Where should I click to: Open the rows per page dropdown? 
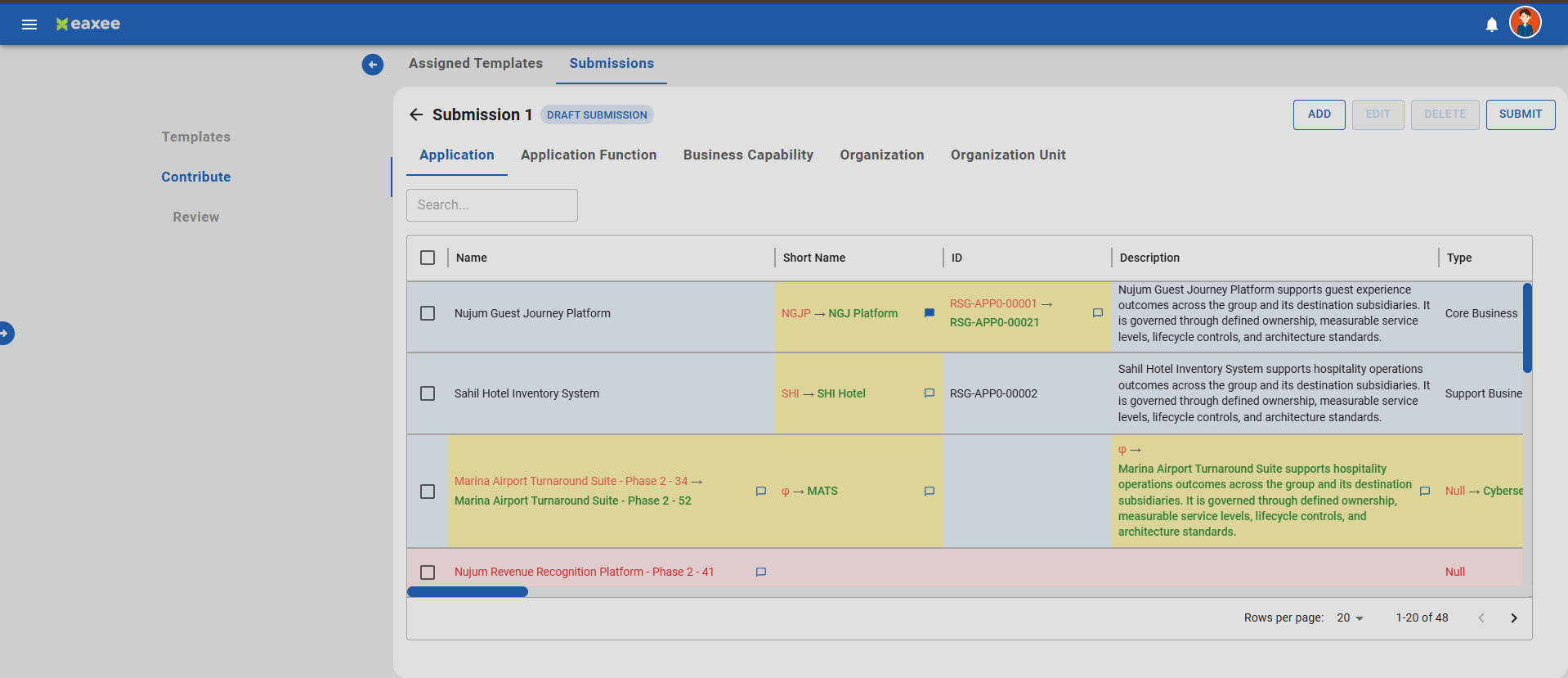pyautogui.click(x=1350, y=617)
